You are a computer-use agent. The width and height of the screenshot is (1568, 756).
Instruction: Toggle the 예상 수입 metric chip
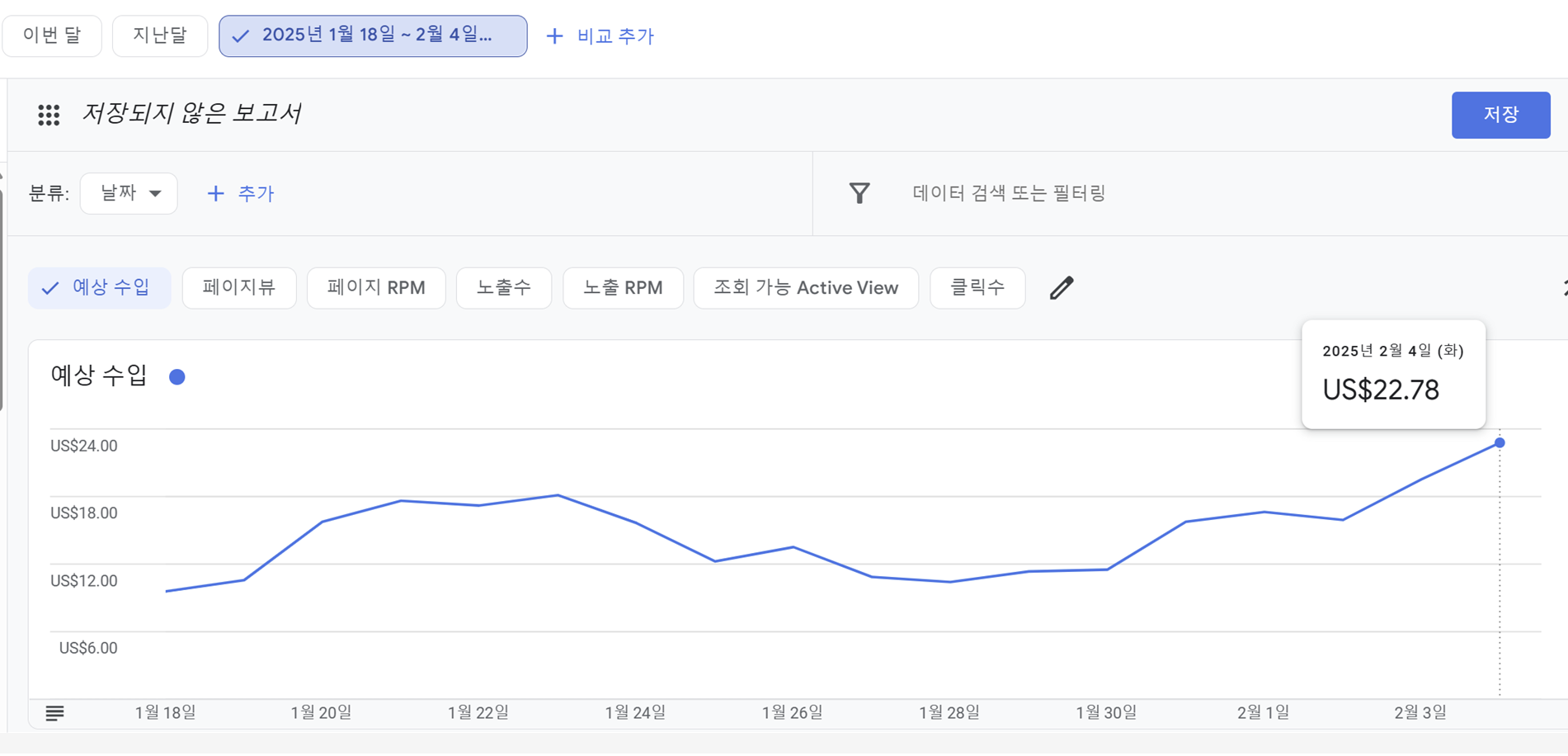[x=99, y=288]
